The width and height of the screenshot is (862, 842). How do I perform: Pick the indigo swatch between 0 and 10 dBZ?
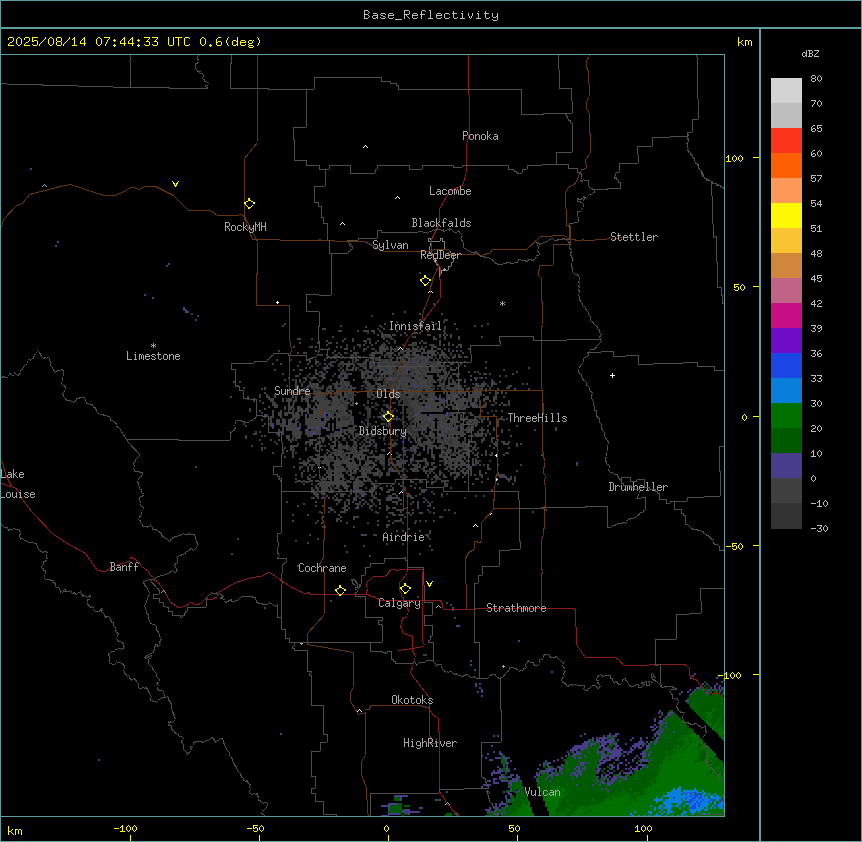786,466
